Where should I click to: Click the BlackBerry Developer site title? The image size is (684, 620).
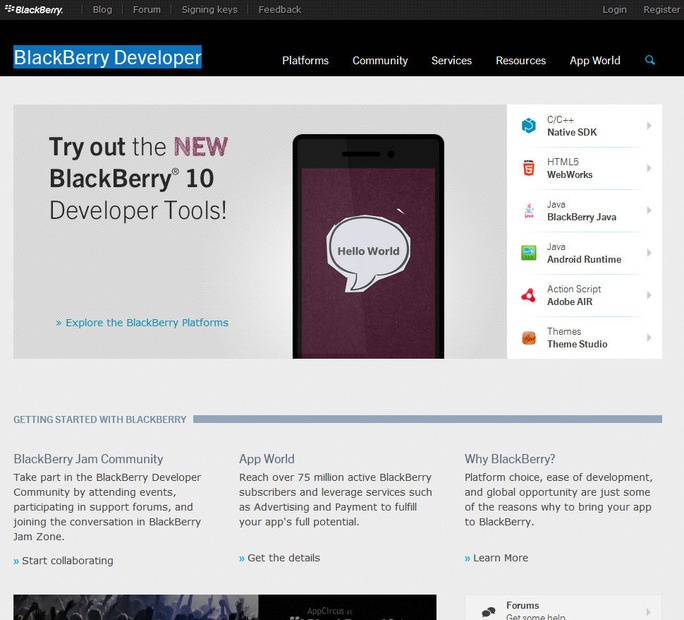coord(107,57)
